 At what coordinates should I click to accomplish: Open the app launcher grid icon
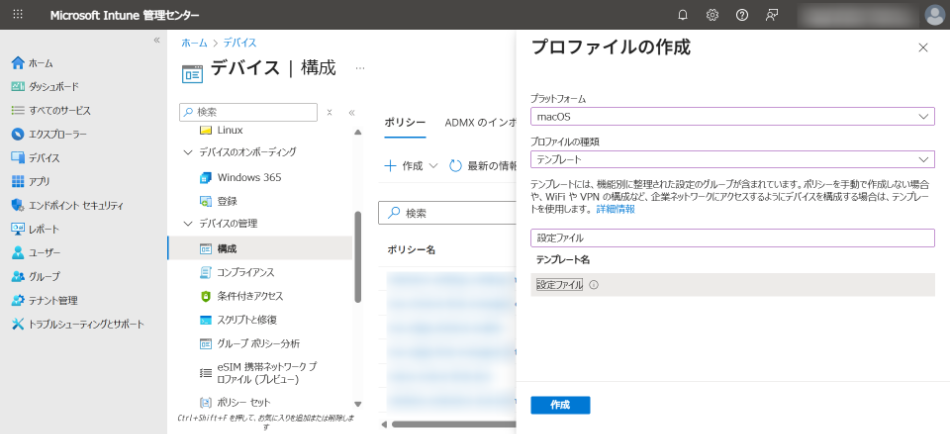(x=18, y=15)
